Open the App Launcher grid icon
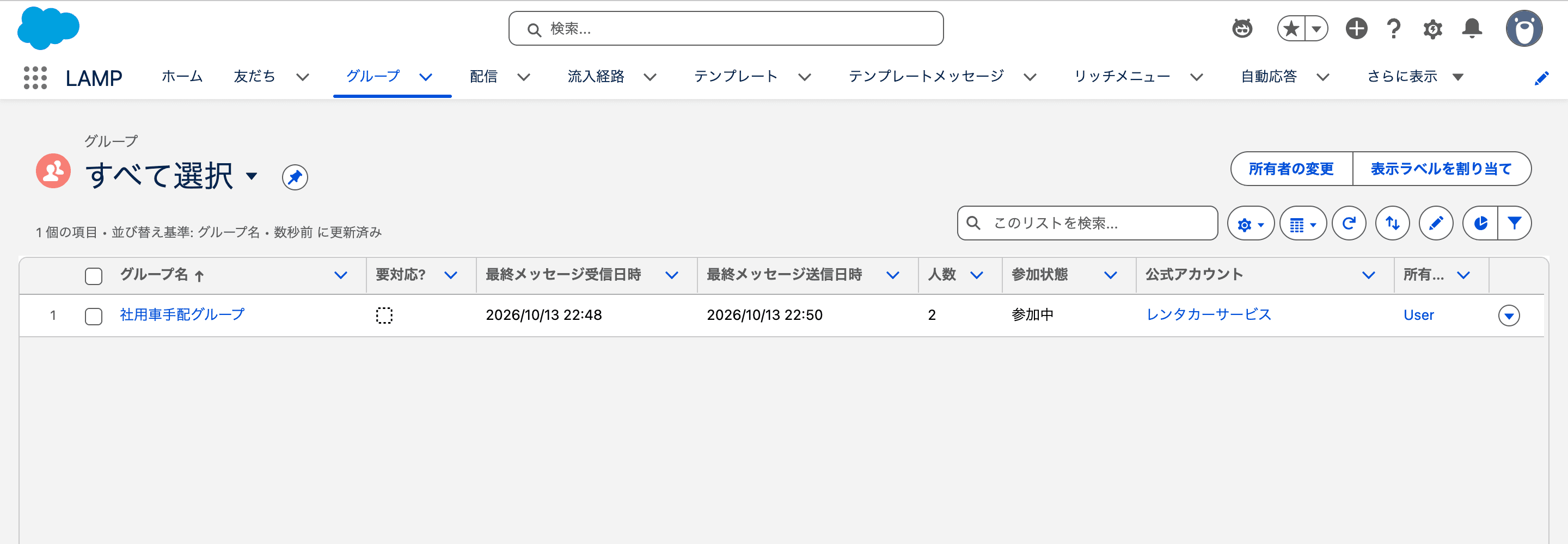Screen dimensions: 1568x544 coord(35,77)
